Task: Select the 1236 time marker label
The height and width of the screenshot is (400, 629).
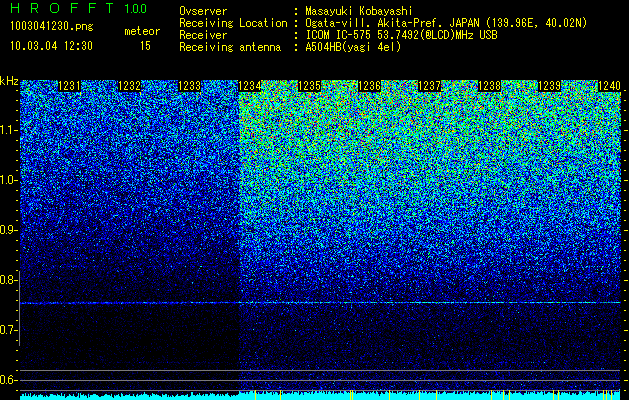Action: (369, 86)
